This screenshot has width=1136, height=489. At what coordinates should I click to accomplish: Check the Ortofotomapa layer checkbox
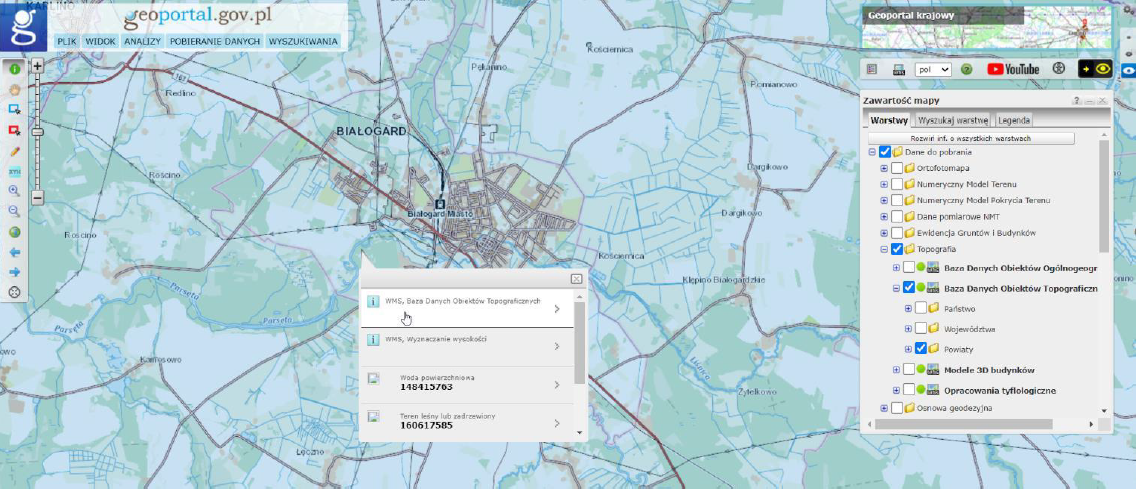tap(897, 168)
